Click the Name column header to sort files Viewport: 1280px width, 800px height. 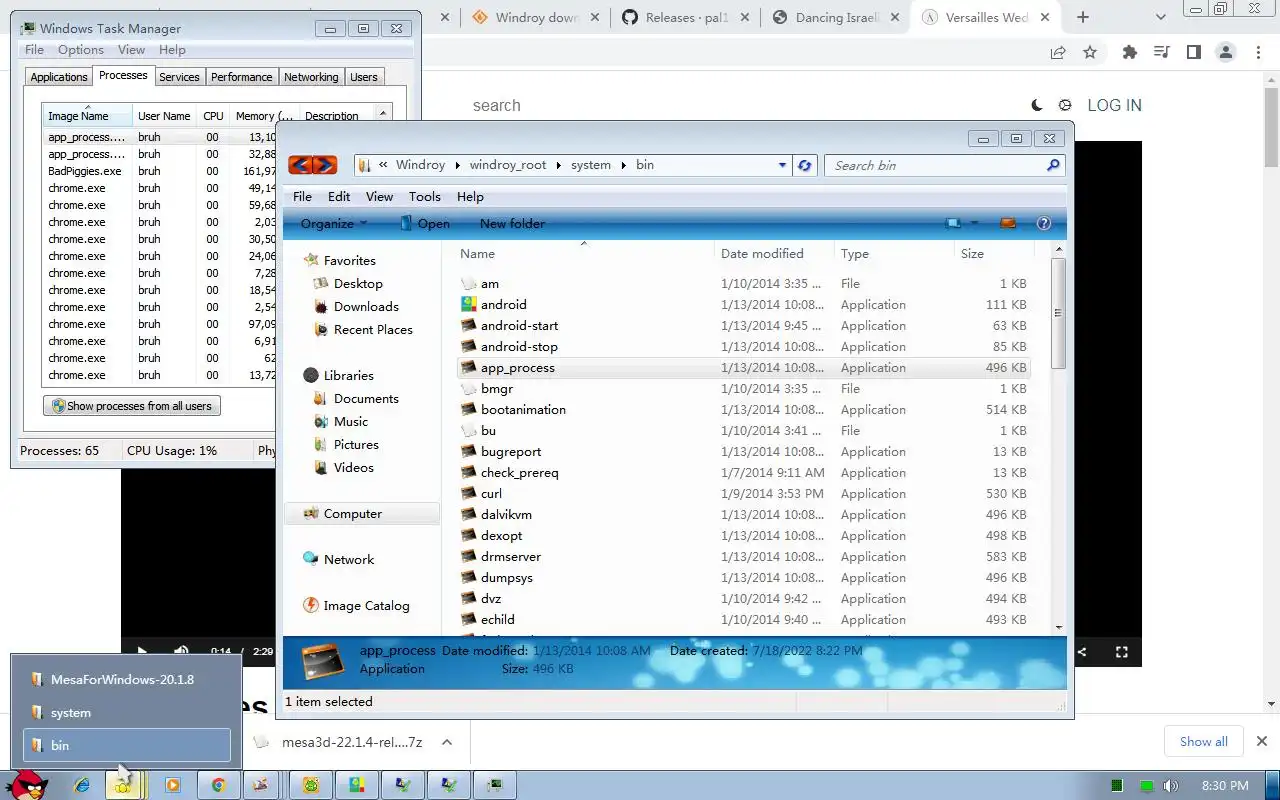click(x=584, y=253)
